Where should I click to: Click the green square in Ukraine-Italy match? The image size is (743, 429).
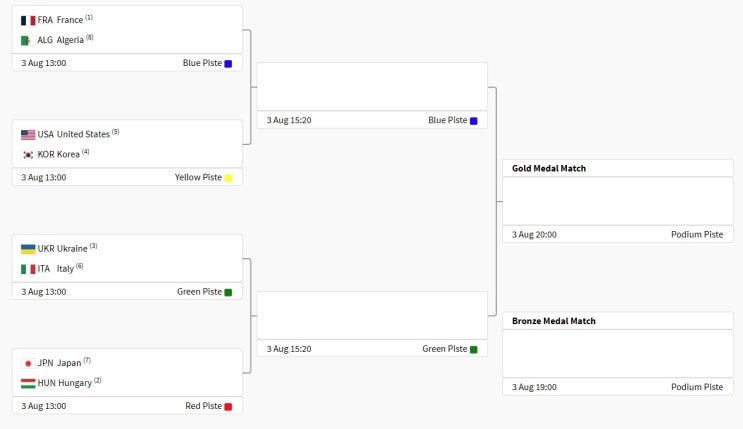click(228, 292)
